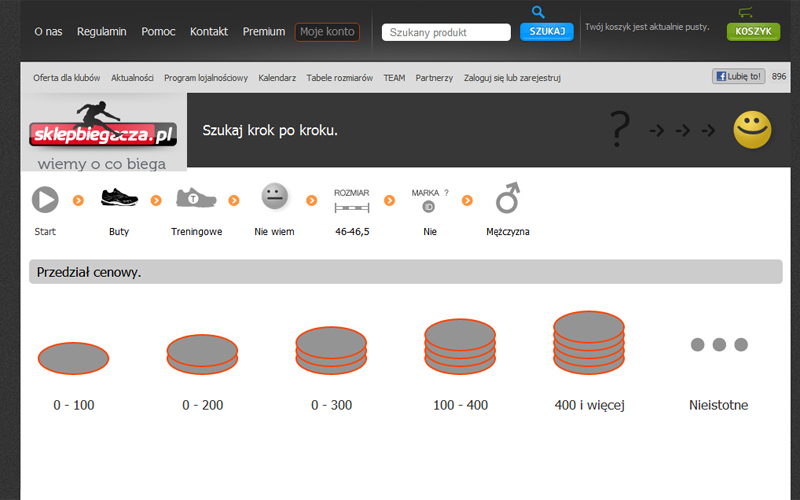Click the Nie wiem neutral face icon

[274, 196]
